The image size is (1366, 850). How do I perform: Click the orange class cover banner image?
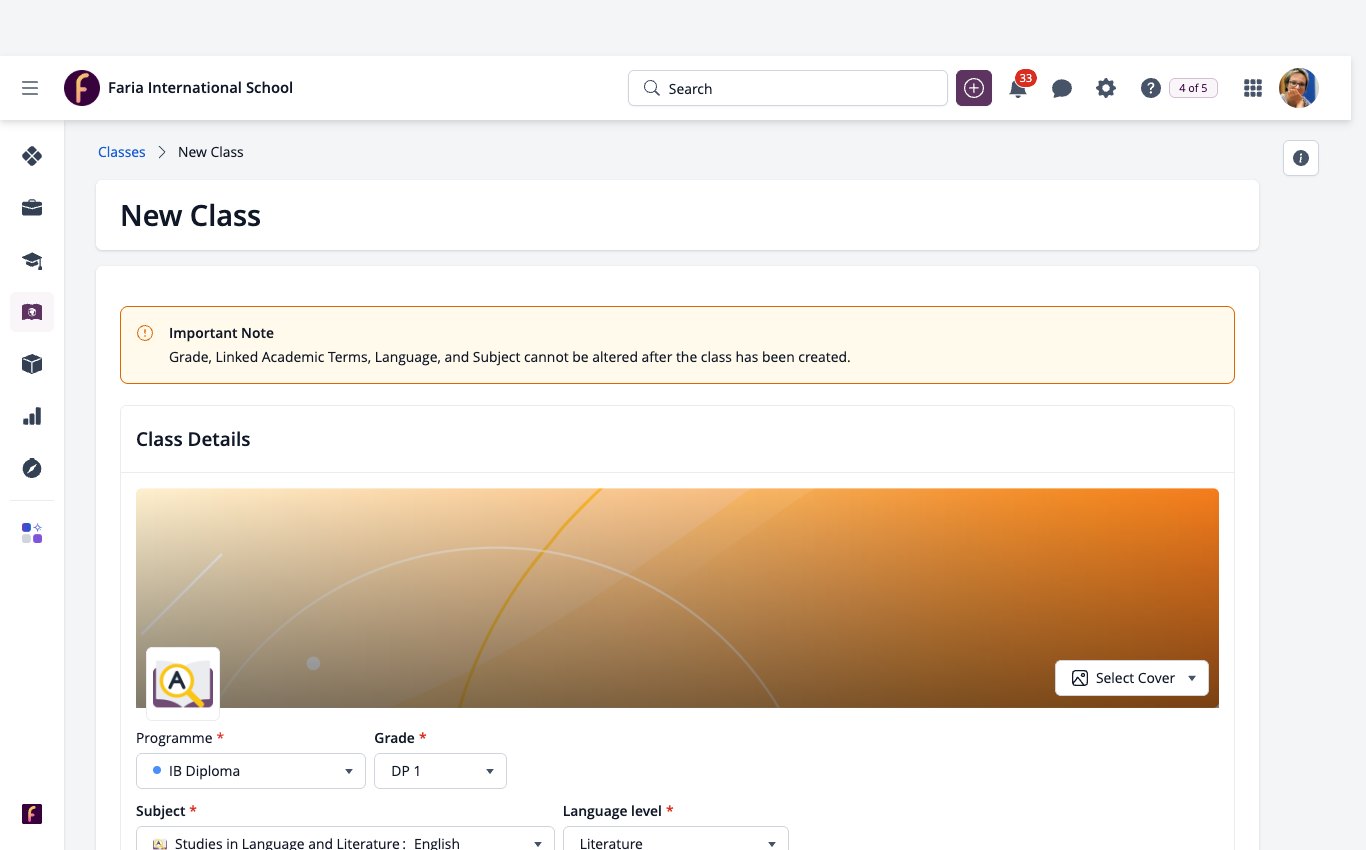(x=677, y=598)
